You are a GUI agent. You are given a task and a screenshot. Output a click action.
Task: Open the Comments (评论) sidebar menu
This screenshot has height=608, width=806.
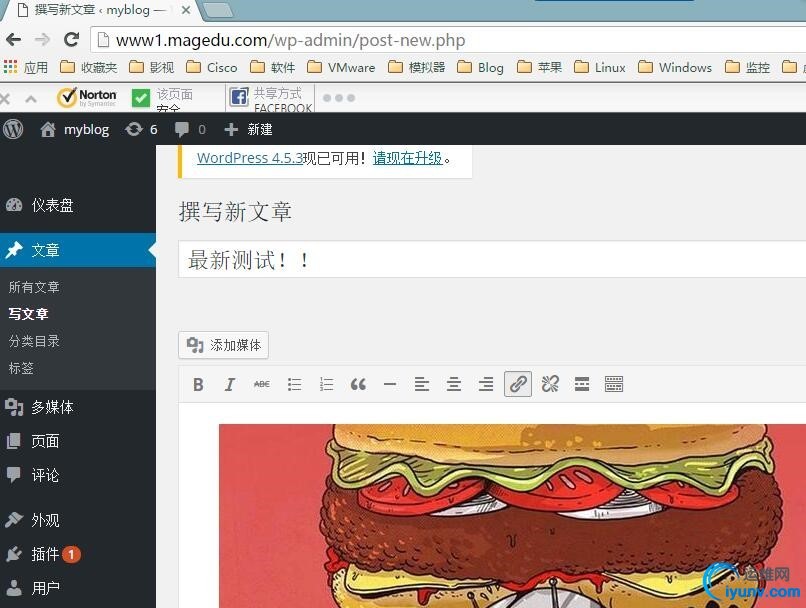[x=78, y=475]
